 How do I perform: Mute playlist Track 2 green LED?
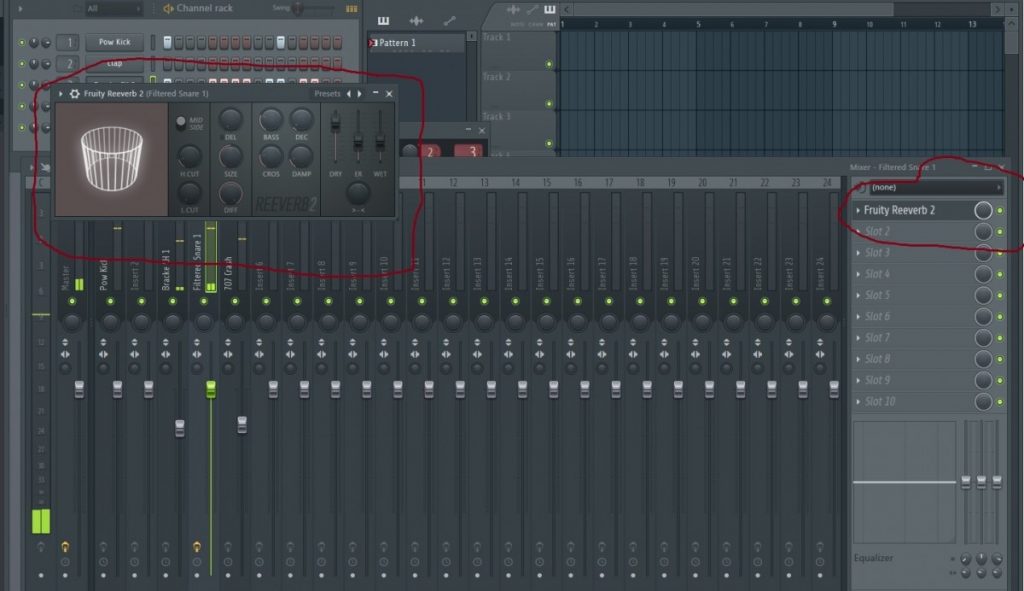click(549, 104)
